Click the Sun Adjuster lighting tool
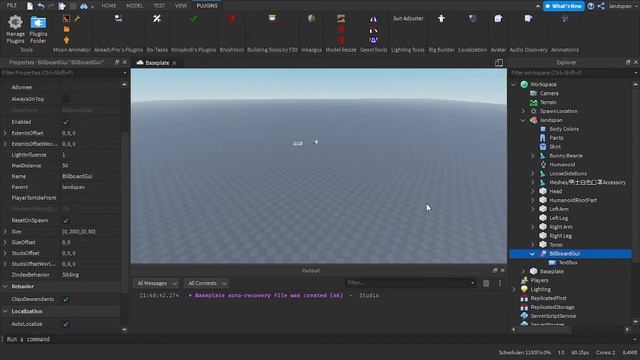The width and height of the screenshot is (640, 360). [408, 18]
